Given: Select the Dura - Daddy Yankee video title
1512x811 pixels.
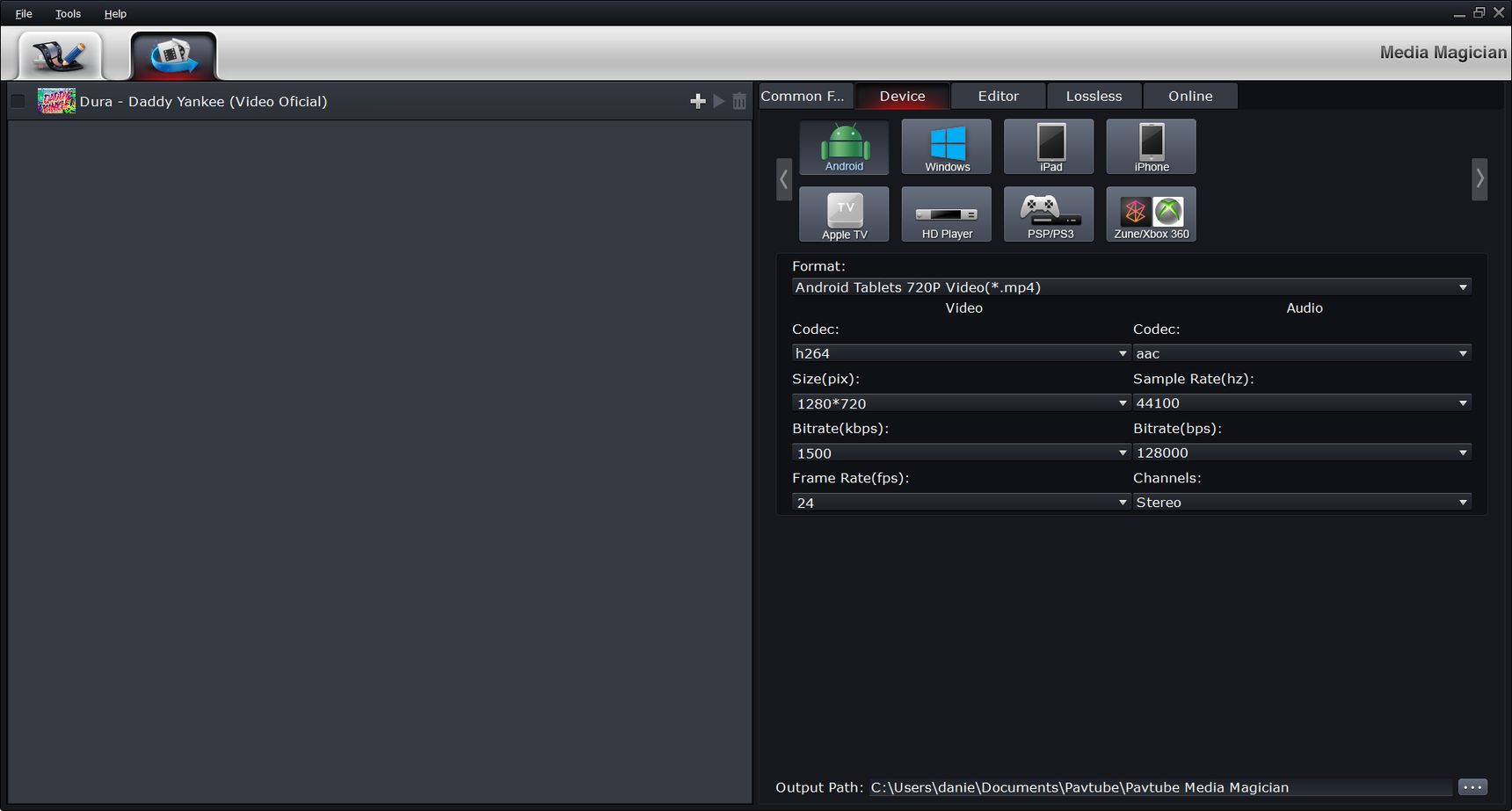Looking at the screenshot, I should (203, 101).
